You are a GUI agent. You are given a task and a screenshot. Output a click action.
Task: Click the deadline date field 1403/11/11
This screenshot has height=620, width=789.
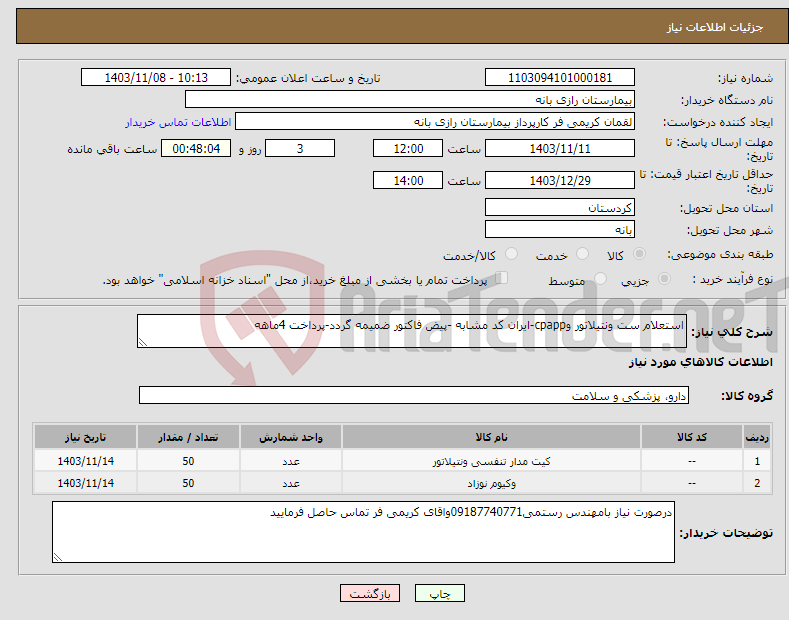click(560, 148)
